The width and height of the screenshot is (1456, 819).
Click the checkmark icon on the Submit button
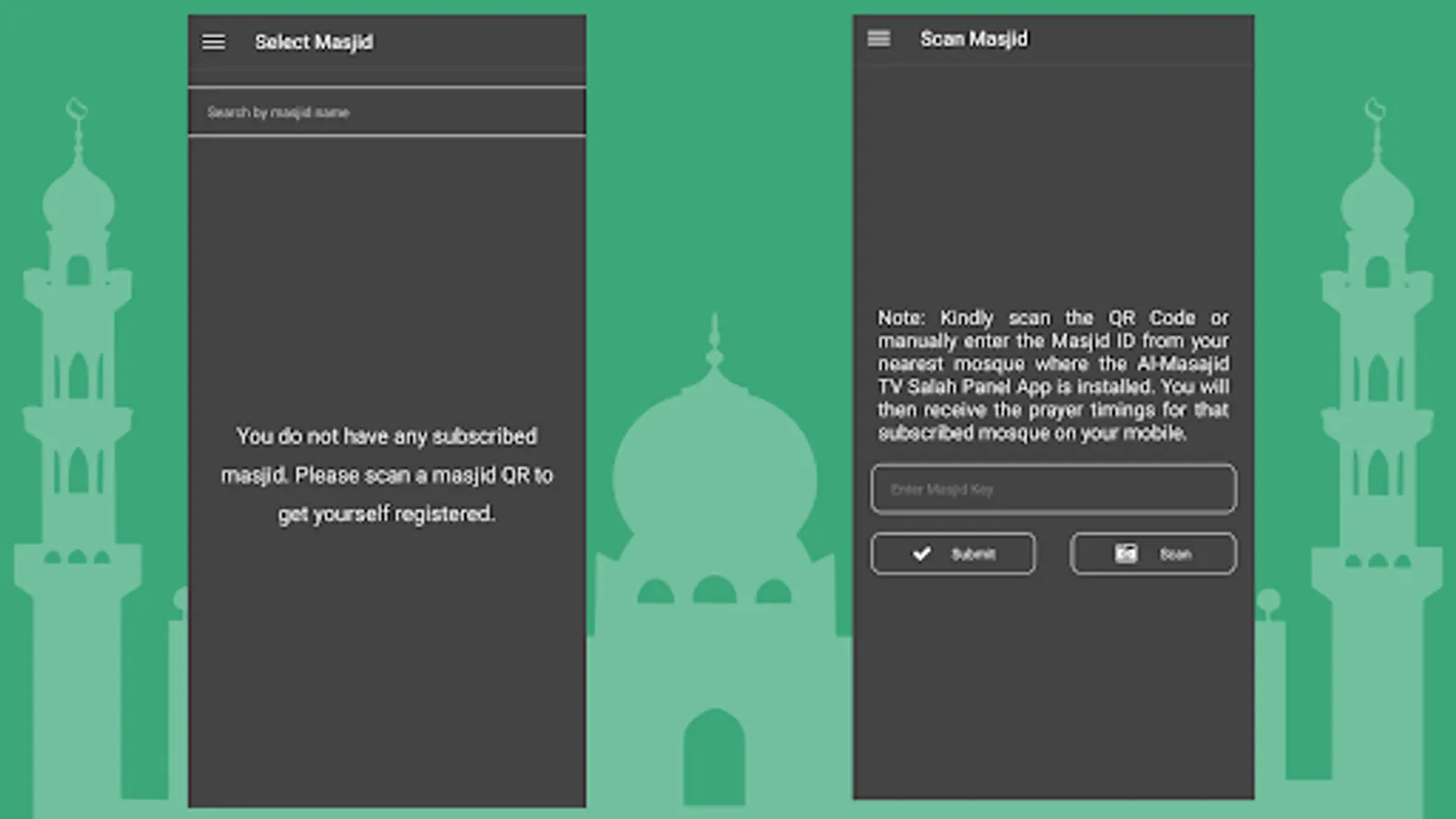click(x=921, y=553)
